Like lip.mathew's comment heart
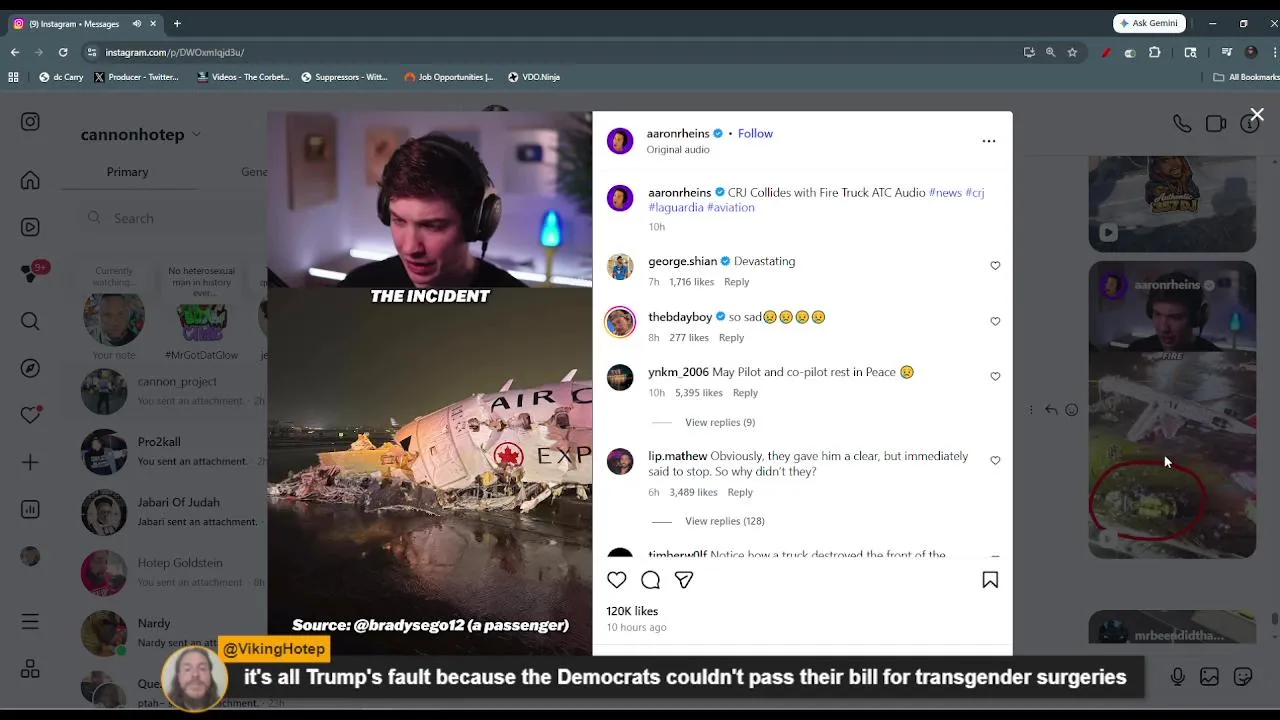The width and height of the screenshot is (1280, 720). tap(995, 461)
